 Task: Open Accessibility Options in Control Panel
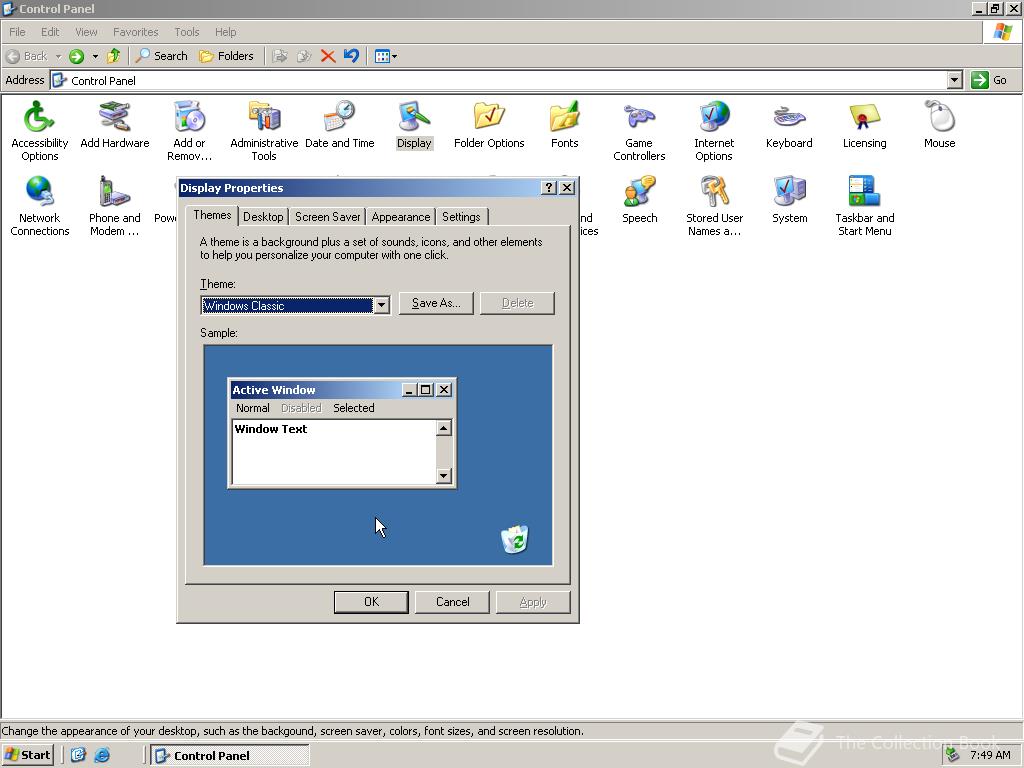pos(39,130)
